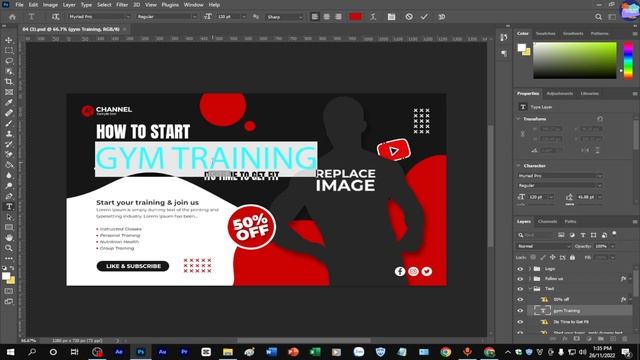Image resolution: width=640 pixels, height=360 pixels.
Task: Hide the Logo layer group
Action: click(520, 269)
